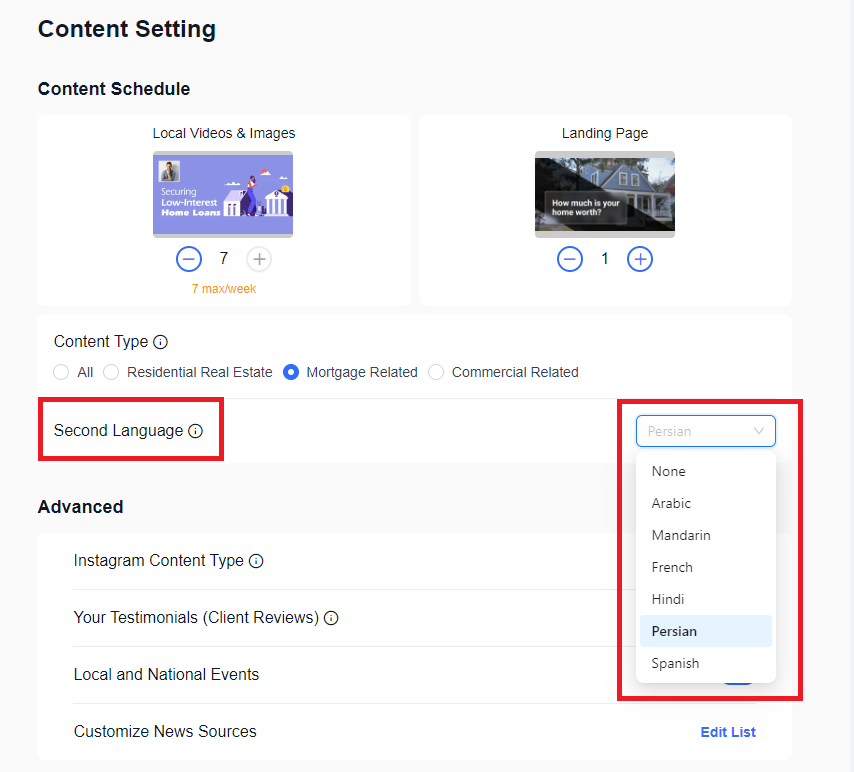
Task: Choose Commercial Related content type
Action: (436, 372)
